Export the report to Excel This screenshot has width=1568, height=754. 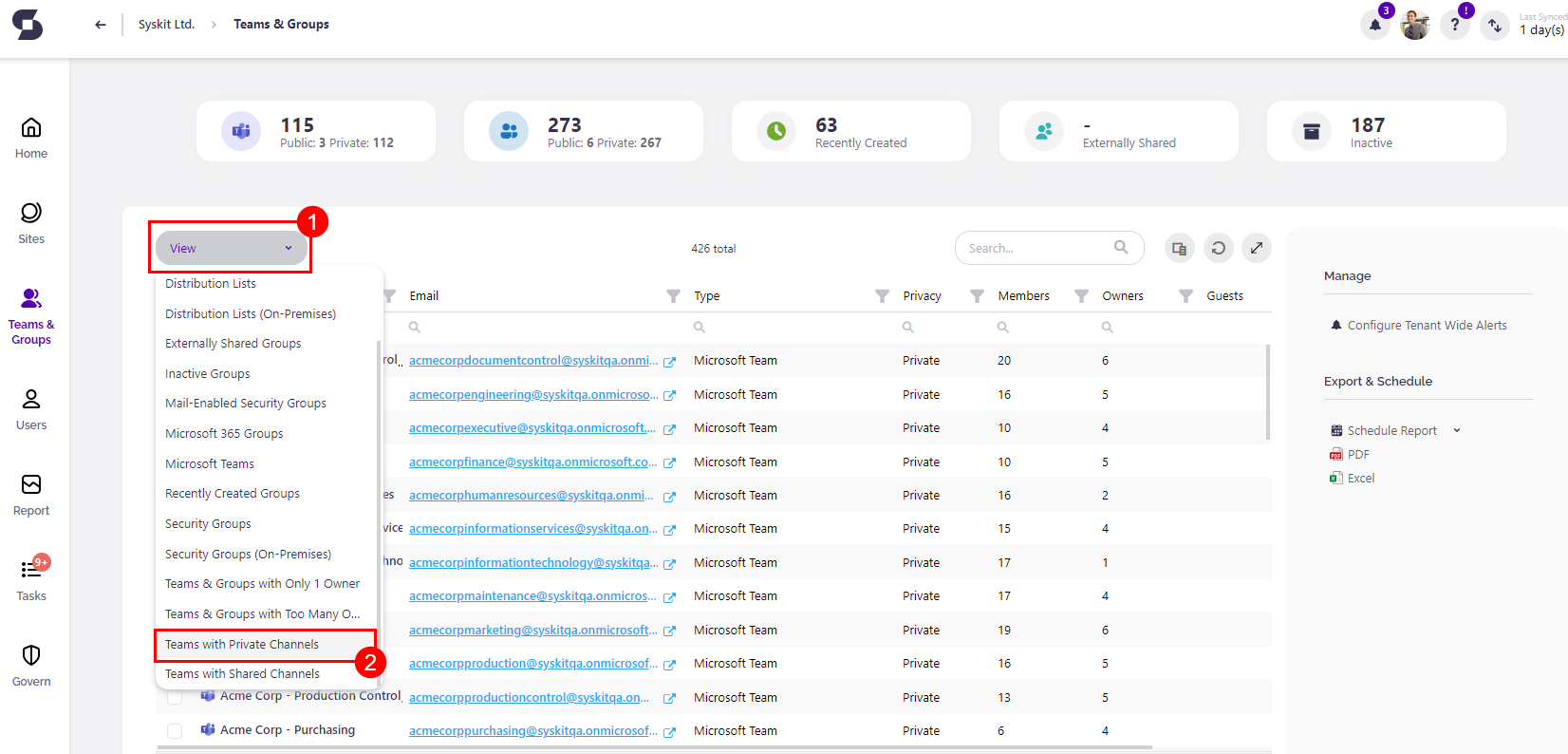[1353, 478]
